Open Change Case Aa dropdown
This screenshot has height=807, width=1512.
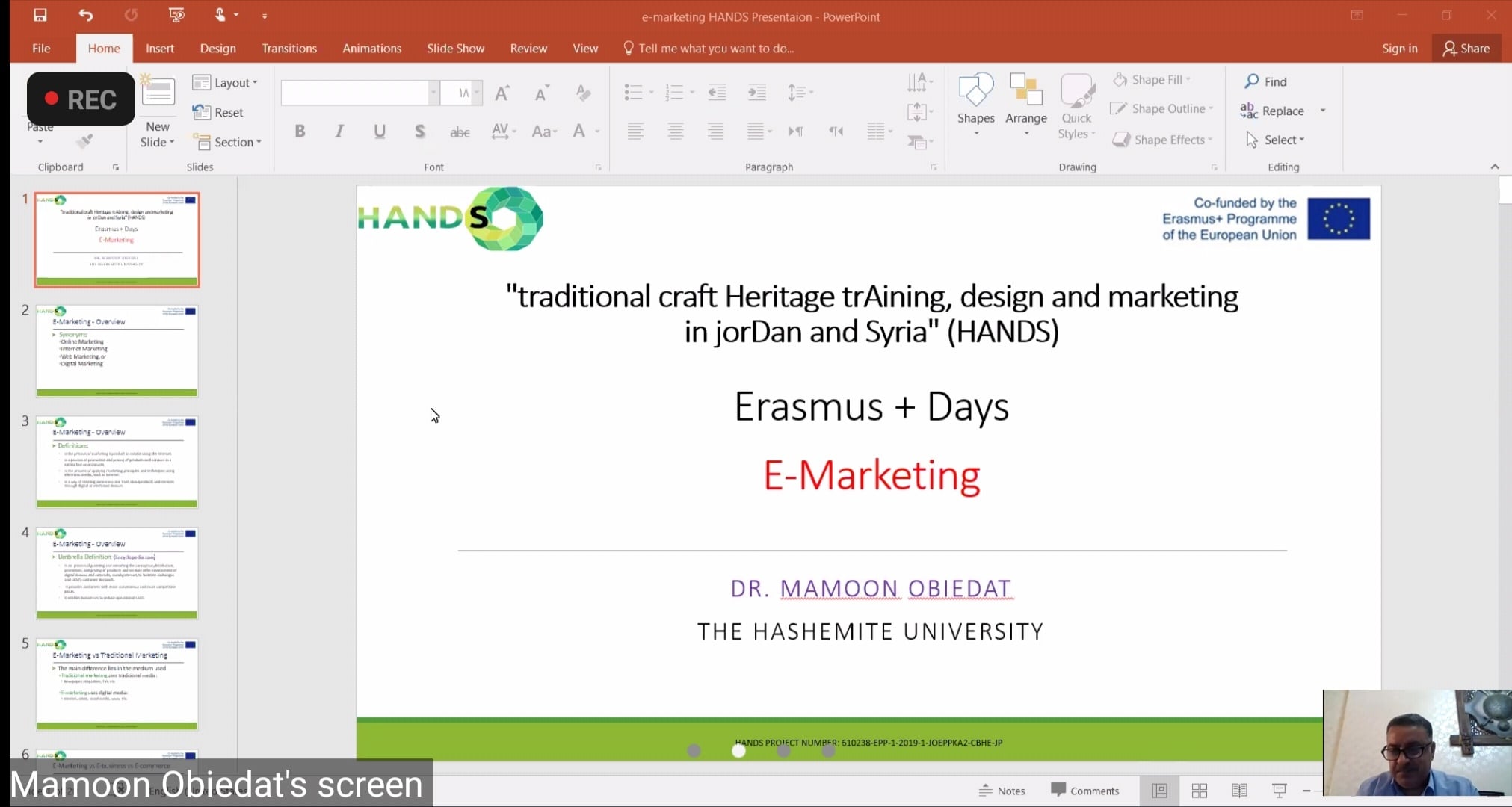coord(544,132)
